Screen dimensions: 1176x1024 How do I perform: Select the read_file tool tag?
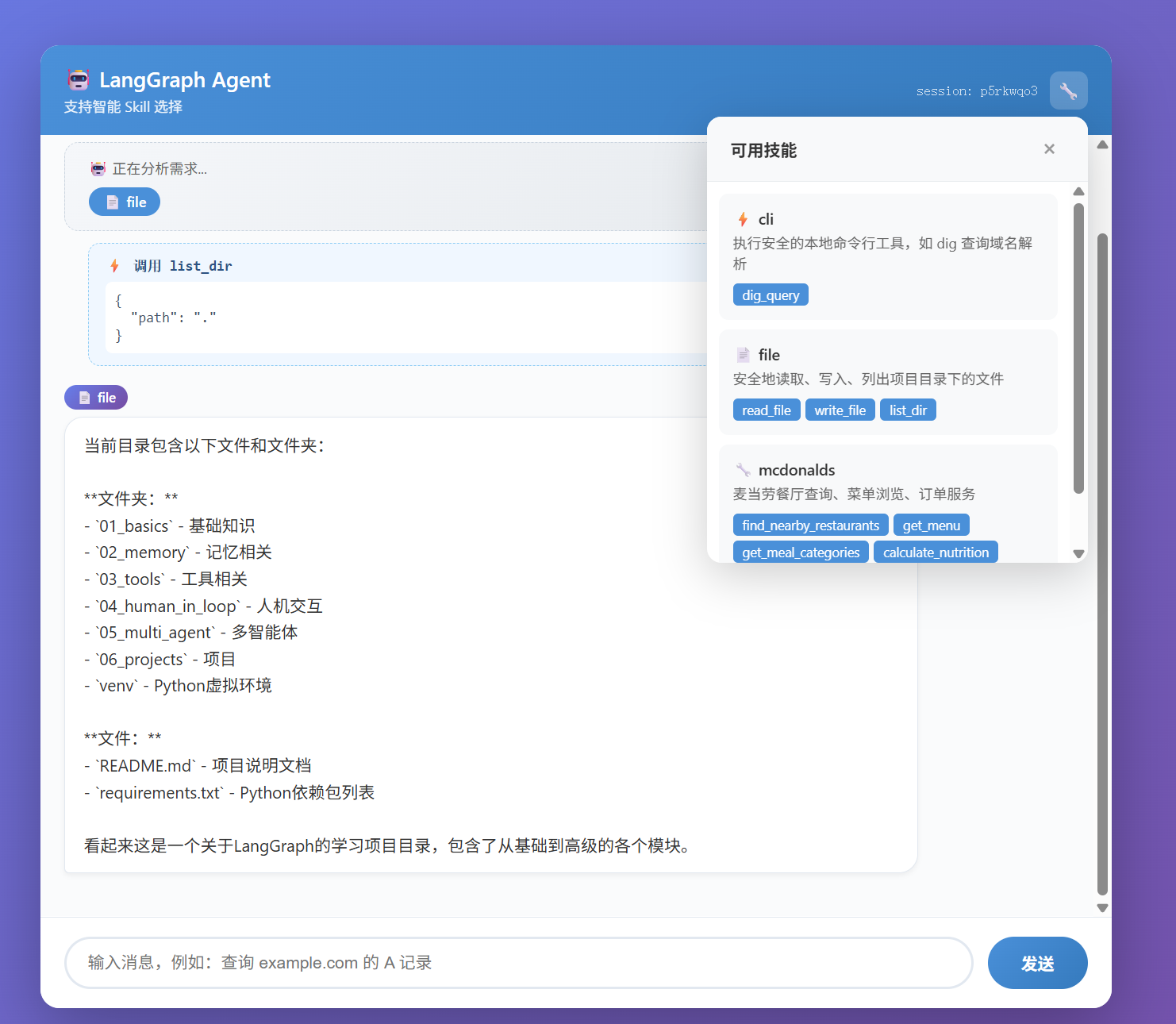[766, 410]
